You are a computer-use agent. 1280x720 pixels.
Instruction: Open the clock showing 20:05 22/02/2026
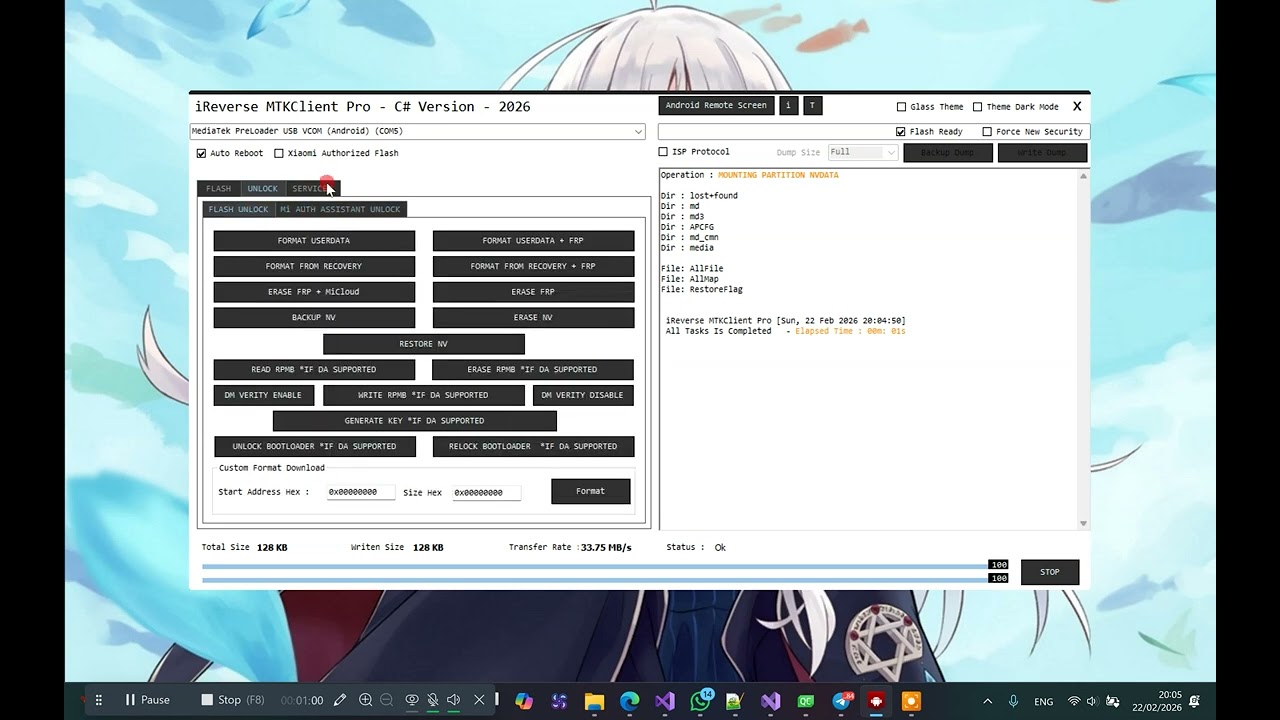1157,701
